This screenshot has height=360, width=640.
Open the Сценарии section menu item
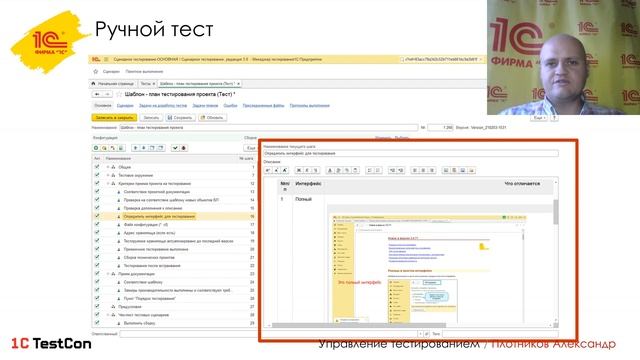tap(111, 71)
